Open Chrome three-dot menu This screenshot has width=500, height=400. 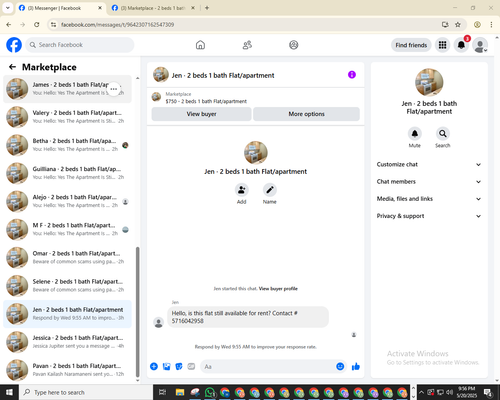491,24
